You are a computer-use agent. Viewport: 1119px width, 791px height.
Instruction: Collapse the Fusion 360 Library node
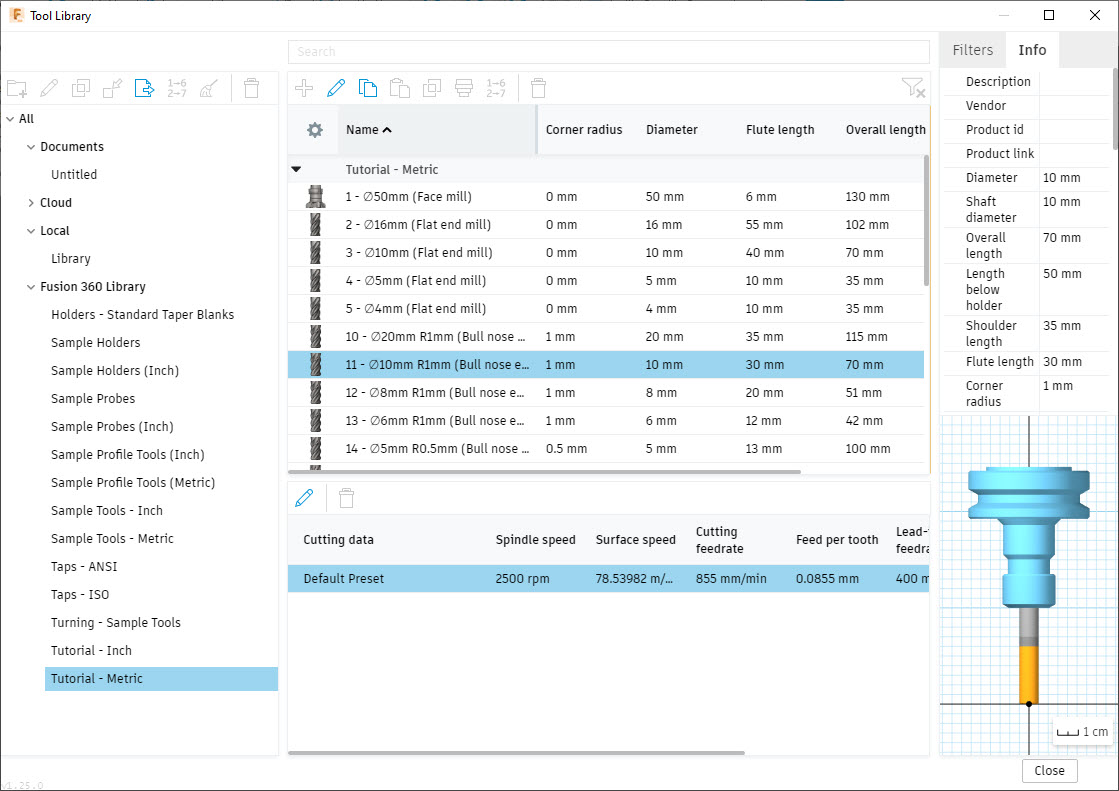[31, 287]
